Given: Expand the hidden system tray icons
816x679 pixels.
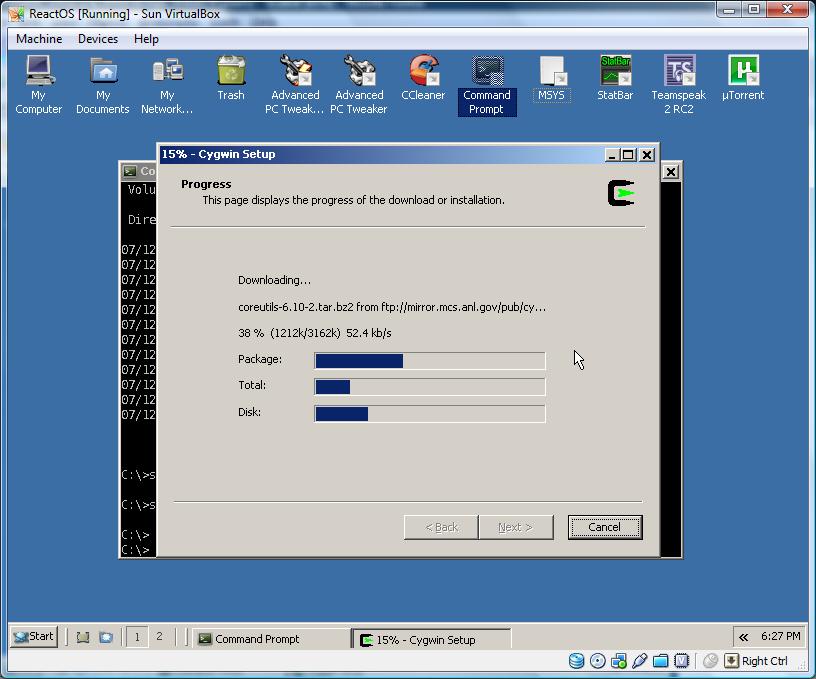Looking at the screenshot, I should (x=743, y=637).
